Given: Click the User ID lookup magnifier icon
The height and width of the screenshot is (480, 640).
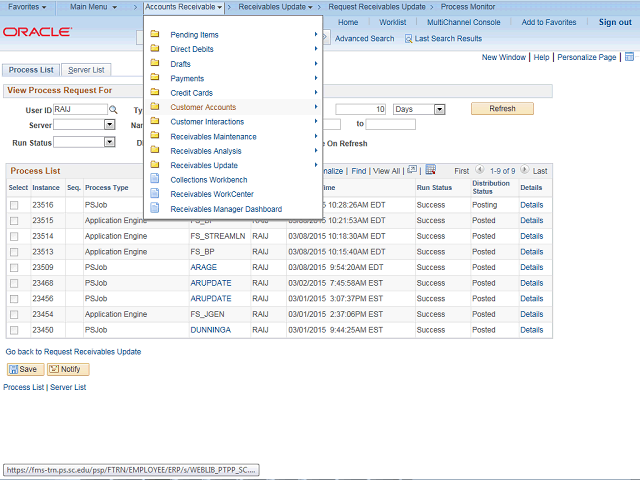Looking at the screenshot, I should (113, 109).
